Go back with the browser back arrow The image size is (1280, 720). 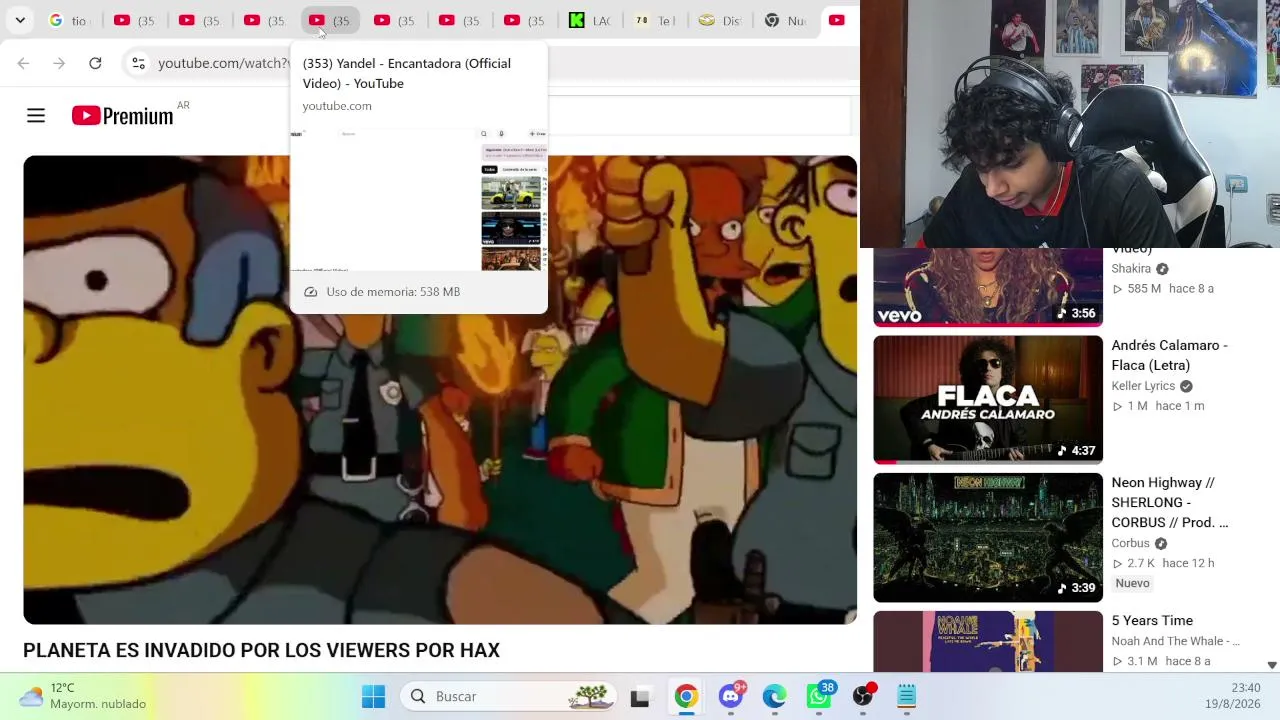(23, 63)
